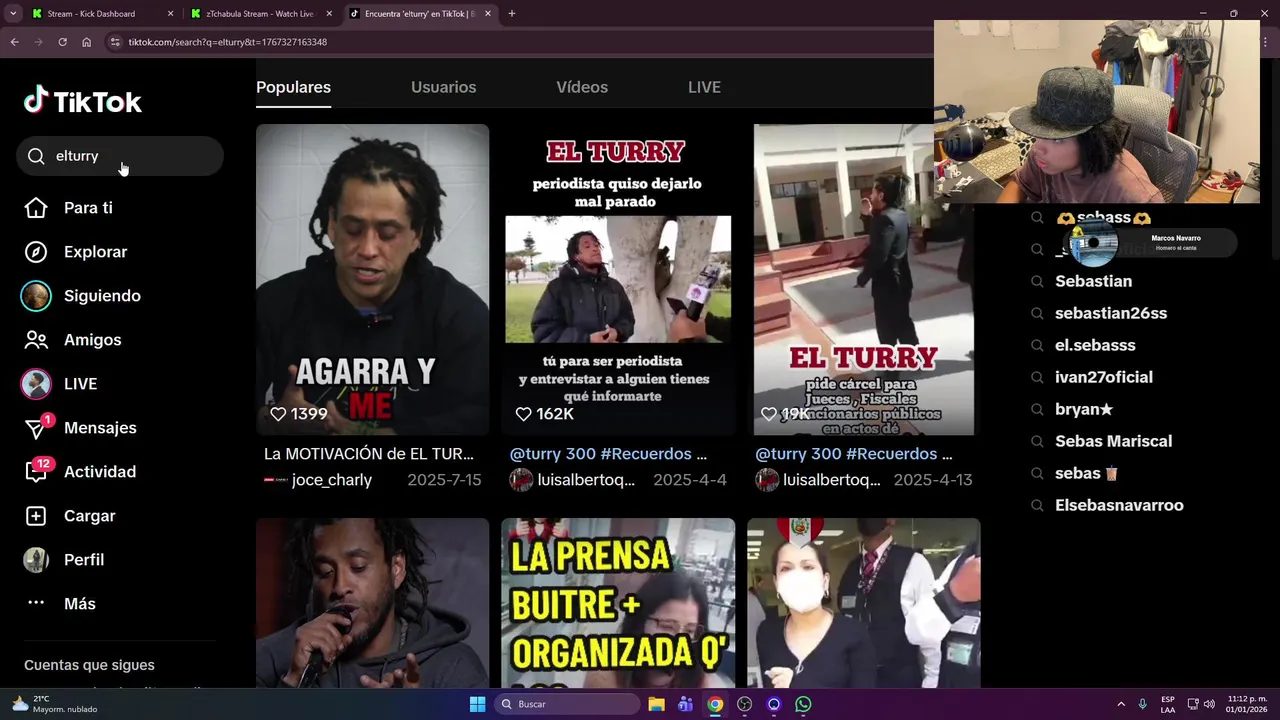The image size is (1280, 720).
Task: Select suggestion el.sebasss
Action: click(x=1095, y=345)
